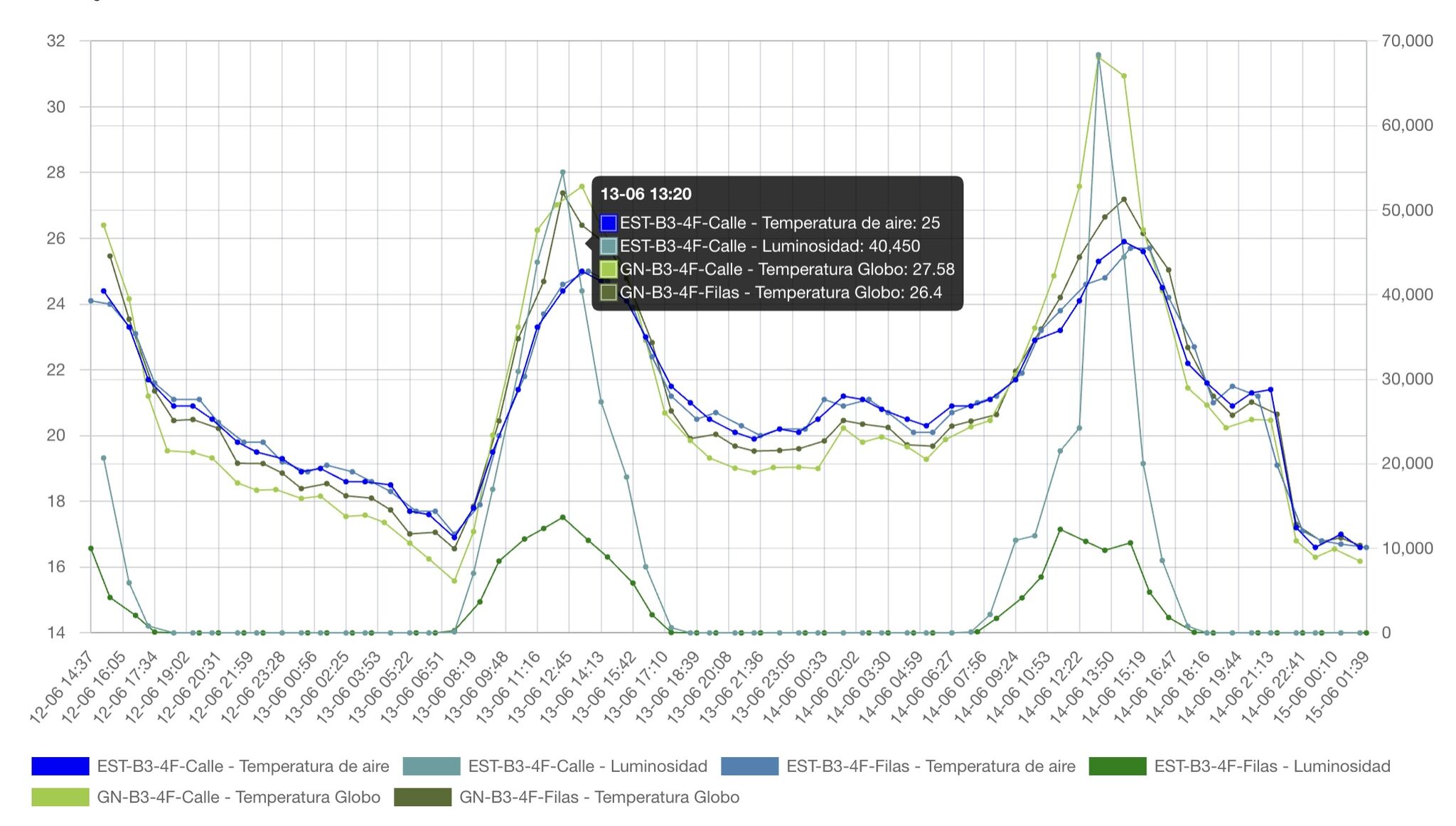Screen dimensions: 1456x826
Task: Click tooltip line Luminosidad: 40,450
Action: (770, 247)
